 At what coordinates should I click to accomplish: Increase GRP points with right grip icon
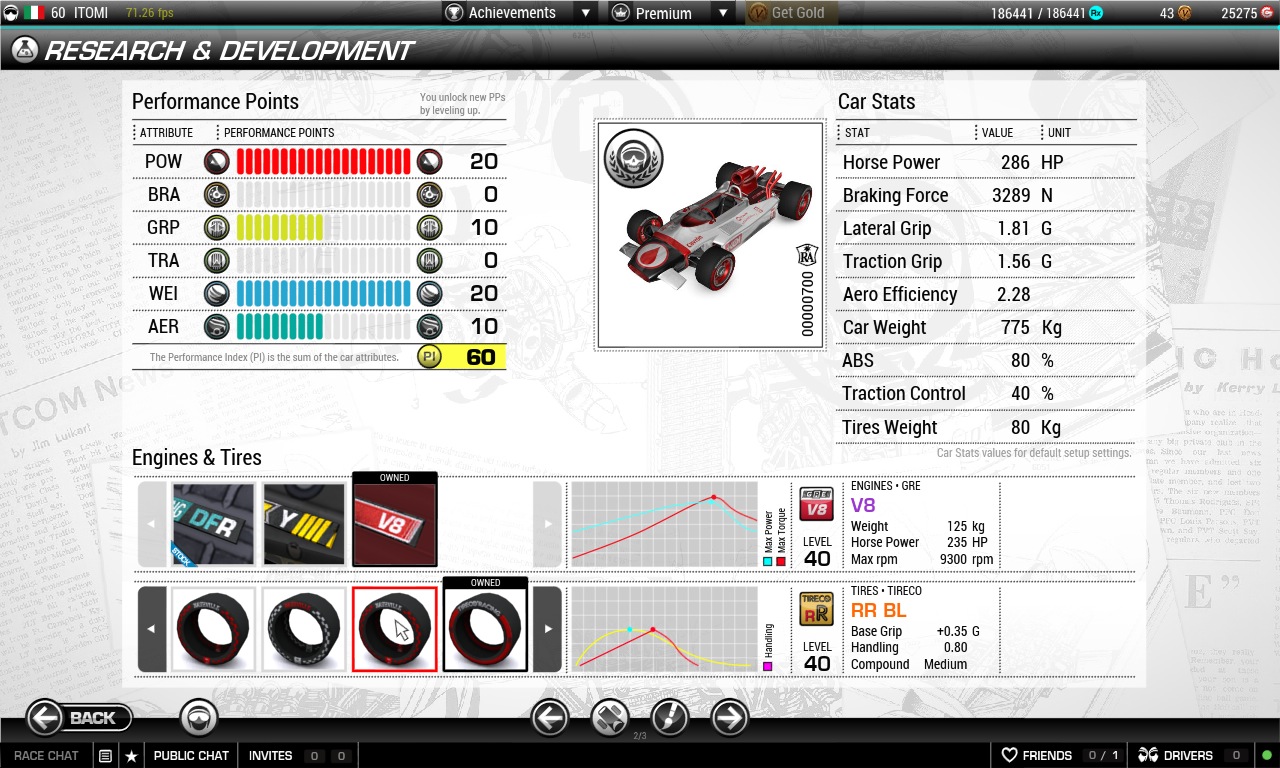(429, 228)
